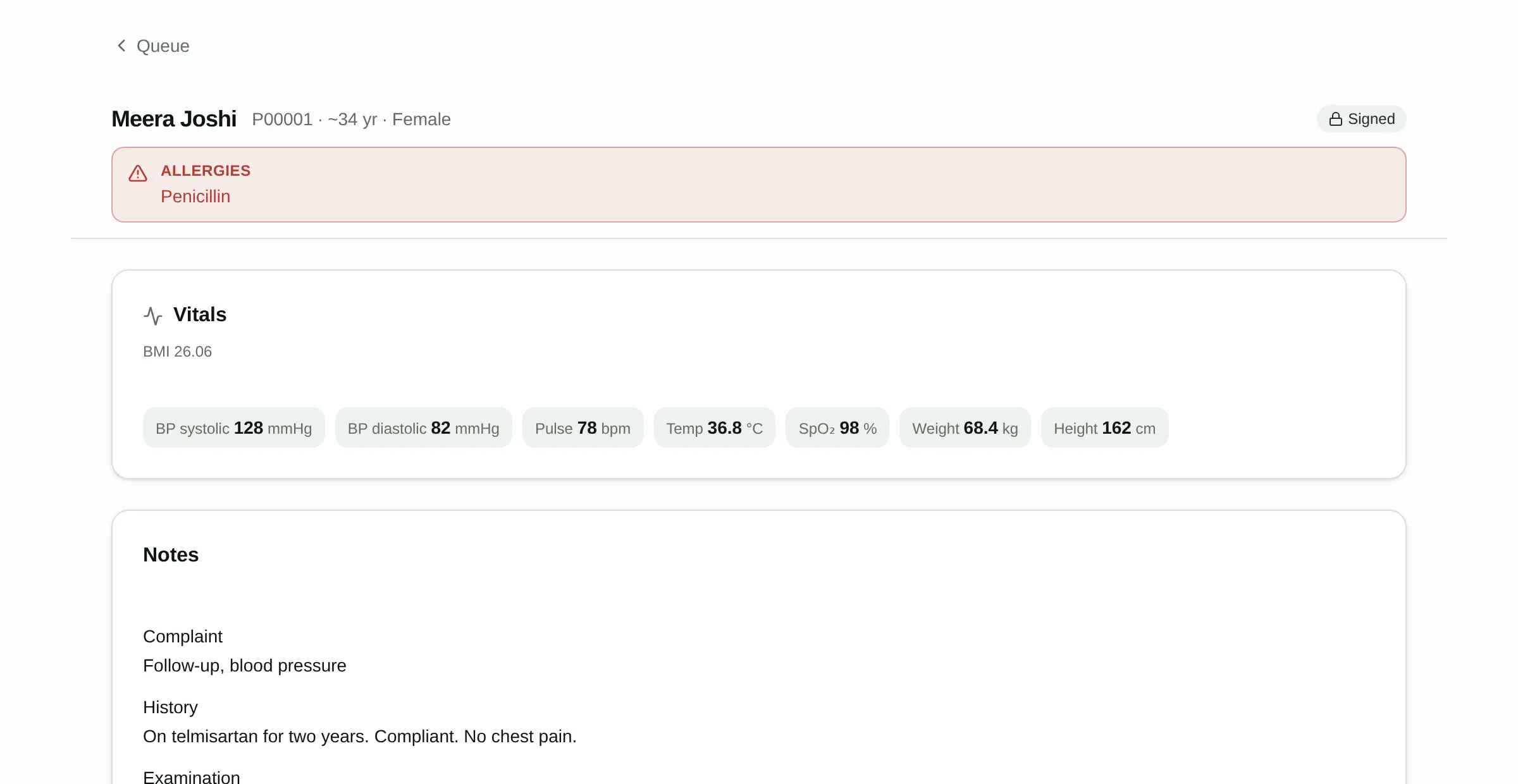Click the Signed lock icon
Image resolution: width=1518 pixels, height=784 pixels.
[x=1335, y=119]
